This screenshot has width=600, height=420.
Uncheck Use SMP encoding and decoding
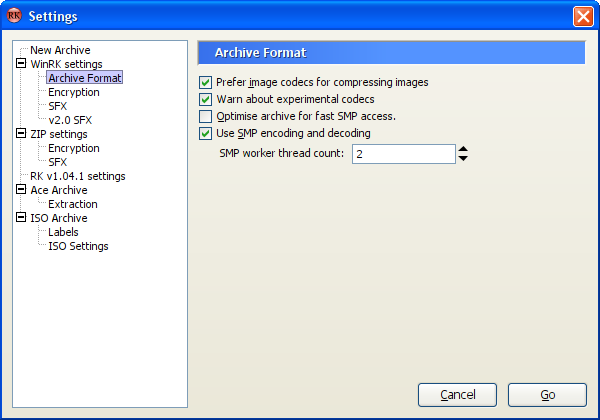(x=205, y=133)
